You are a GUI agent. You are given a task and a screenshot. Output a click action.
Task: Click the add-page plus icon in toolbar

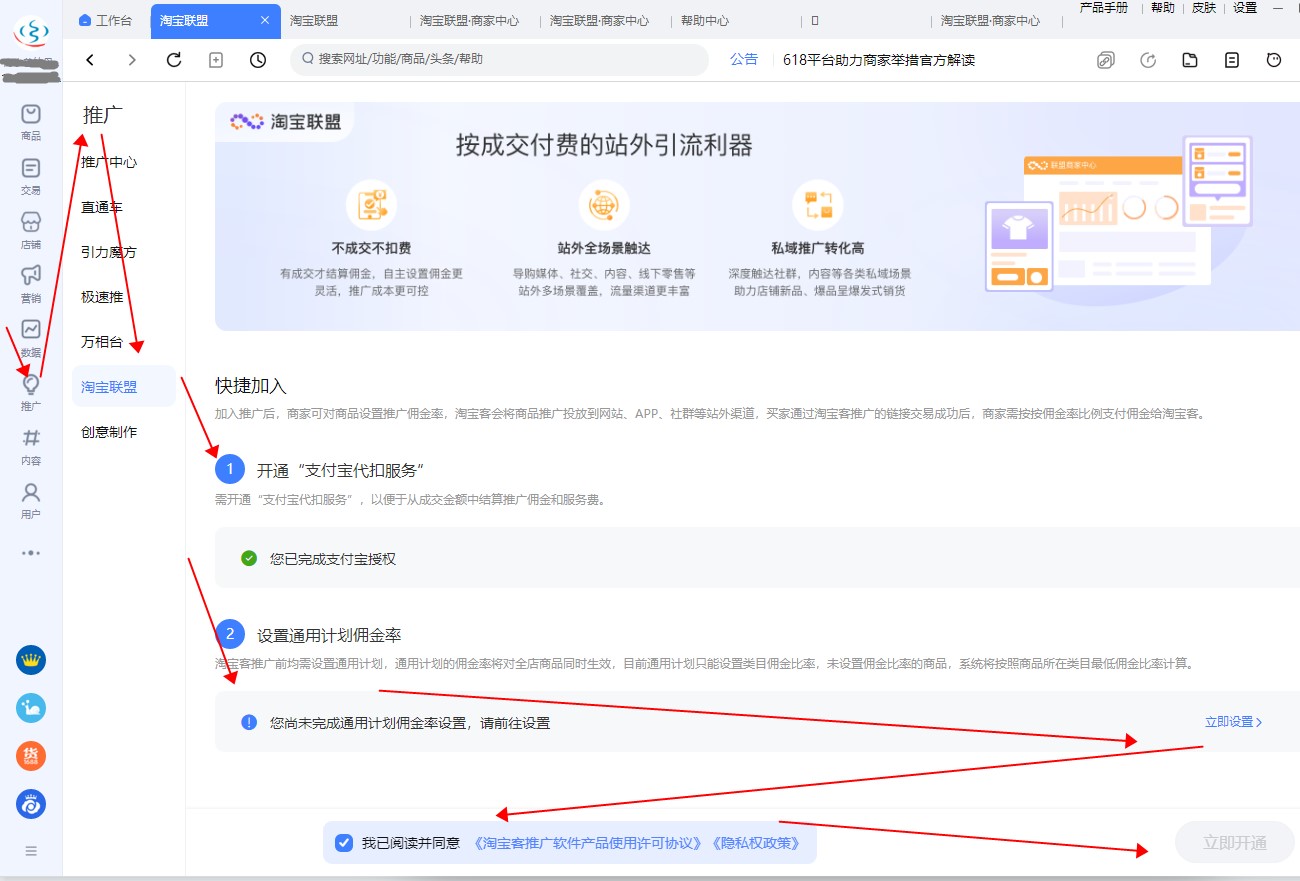[216, 60]
